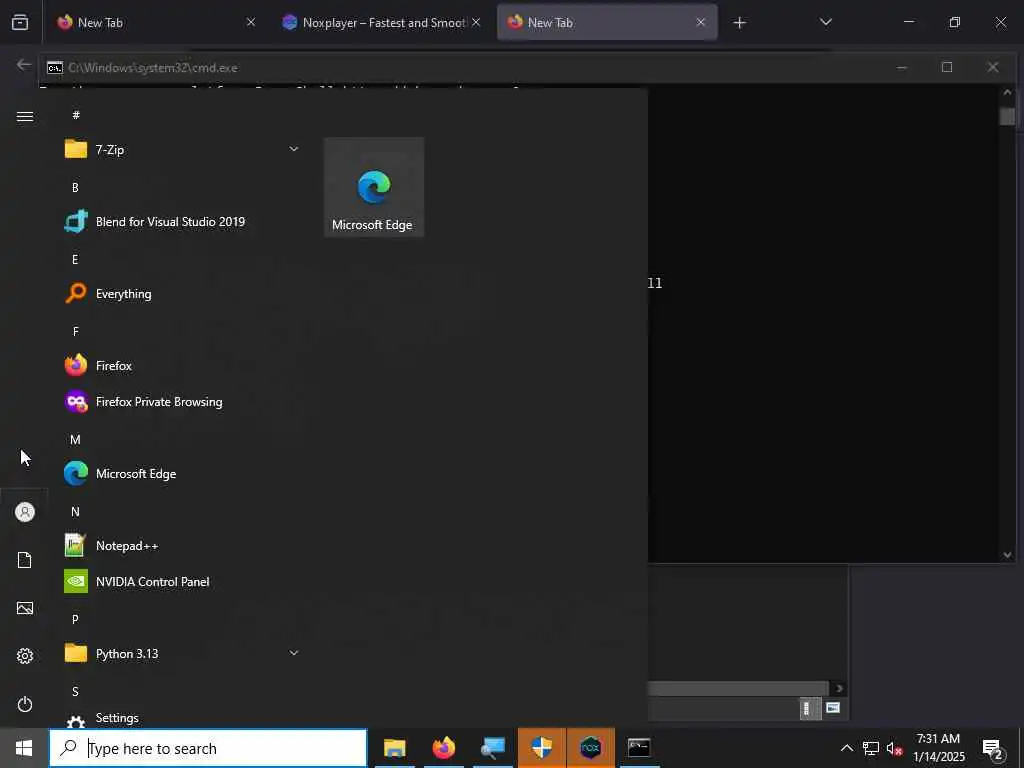The height and width of the screenshot is (768, 1024).
Task: Expand the 7-Zip folder chevron
Action: [x=294, y=150]
